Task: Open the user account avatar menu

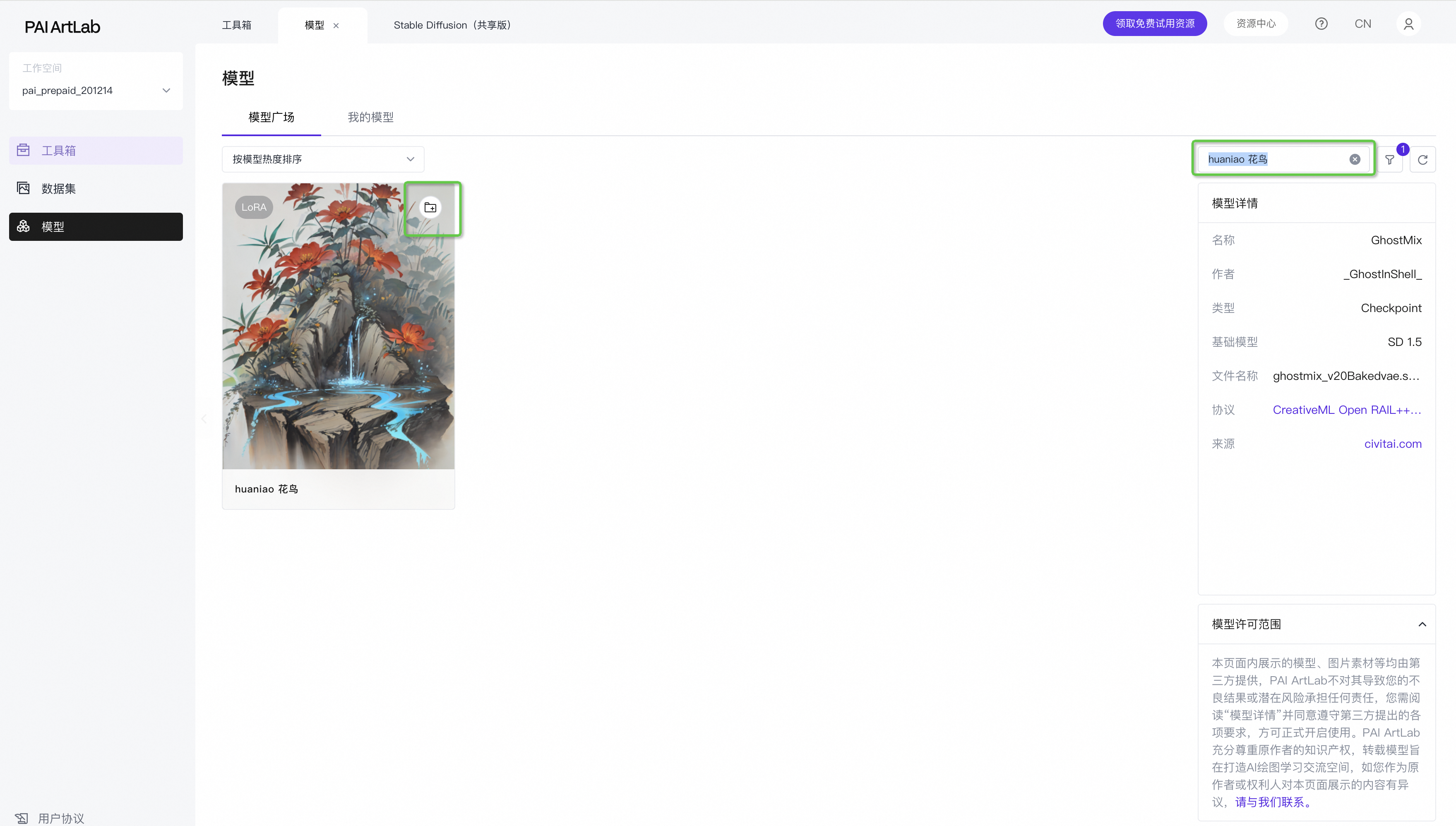Action: 1408,24
